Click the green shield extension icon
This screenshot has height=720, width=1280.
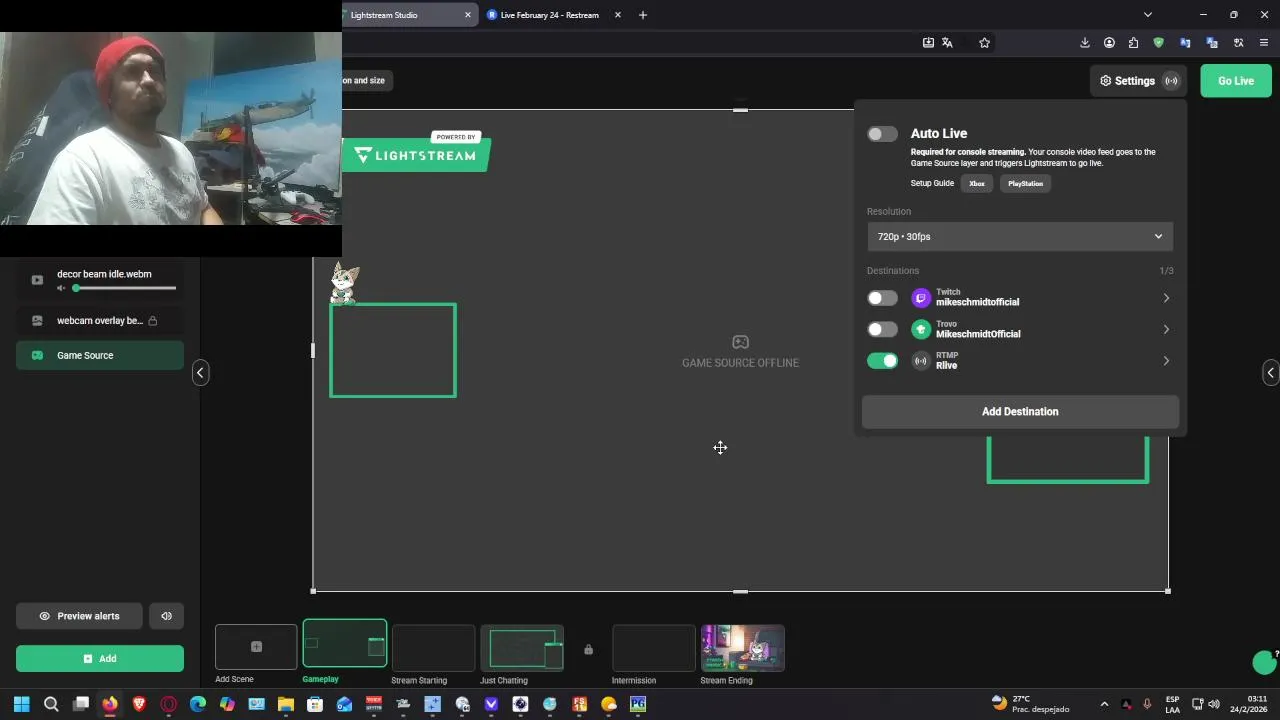point(1159,43)
